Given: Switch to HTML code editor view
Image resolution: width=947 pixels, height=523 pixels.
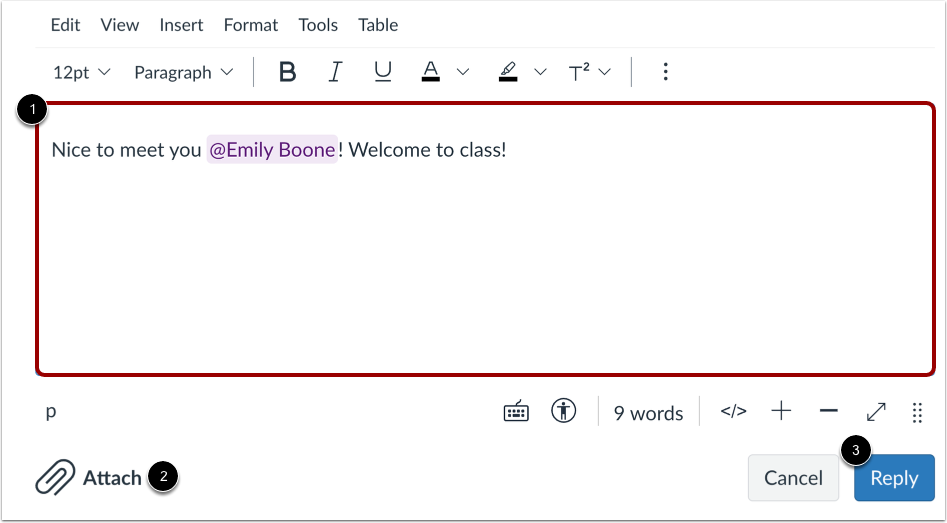Looking at the screenshot, I should pos(733,411).
